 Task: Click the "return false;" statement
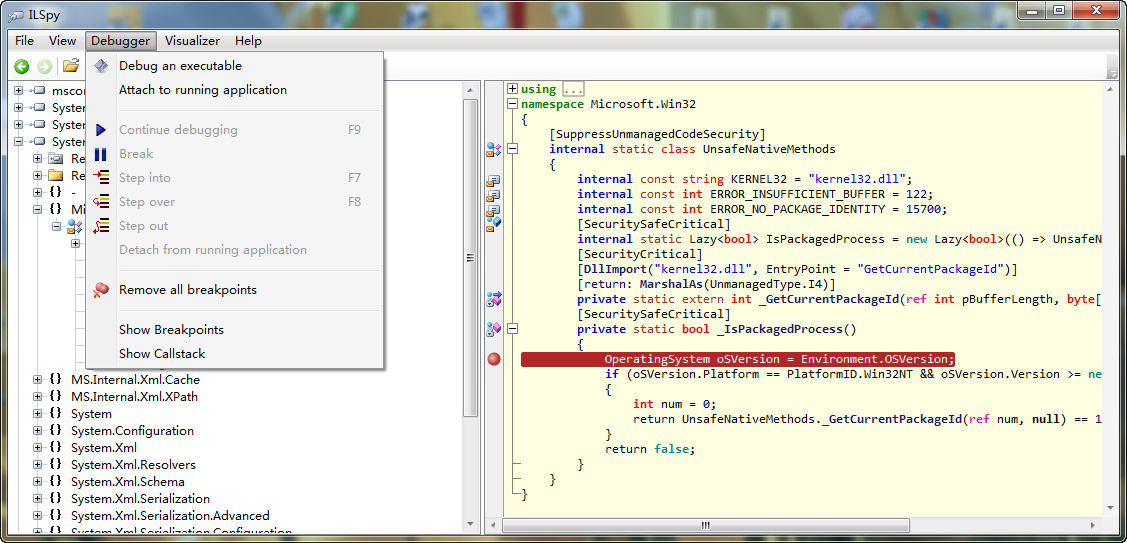(x=650, y=449)
